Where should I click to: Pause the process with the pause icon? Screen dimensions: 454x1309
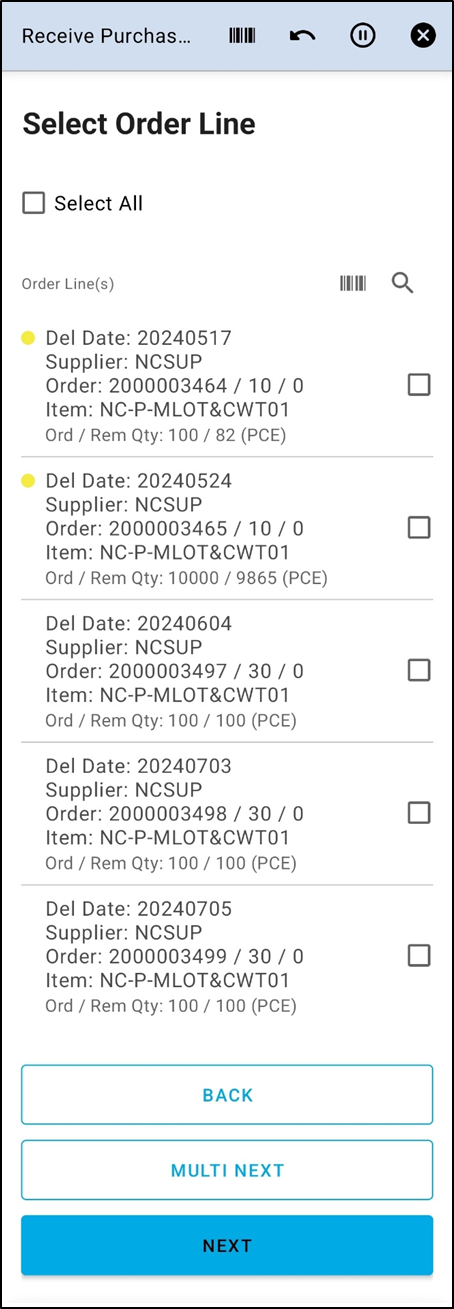(363, 36)
